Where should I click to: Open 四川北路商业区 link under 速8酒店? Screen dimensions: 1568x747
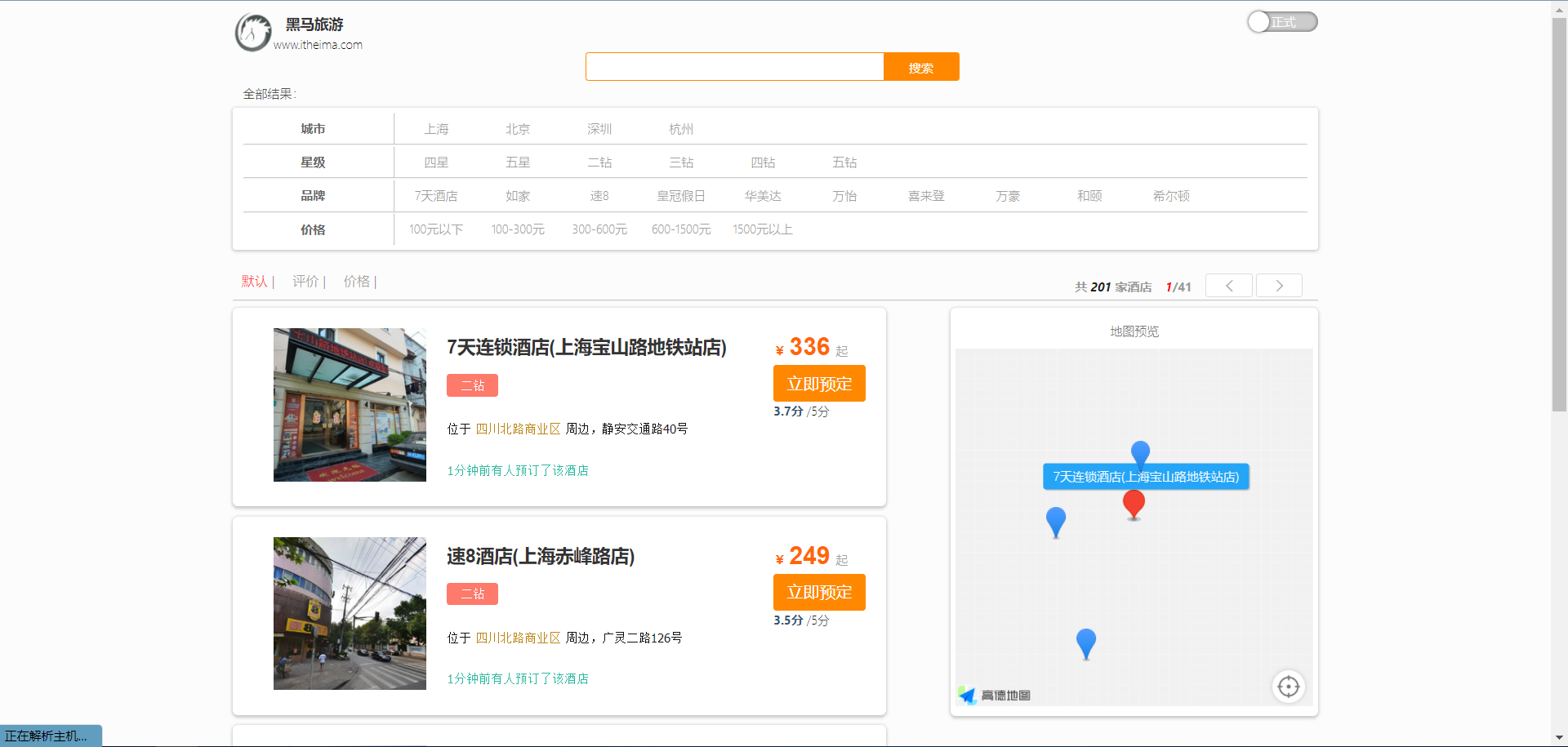(518, 638)
